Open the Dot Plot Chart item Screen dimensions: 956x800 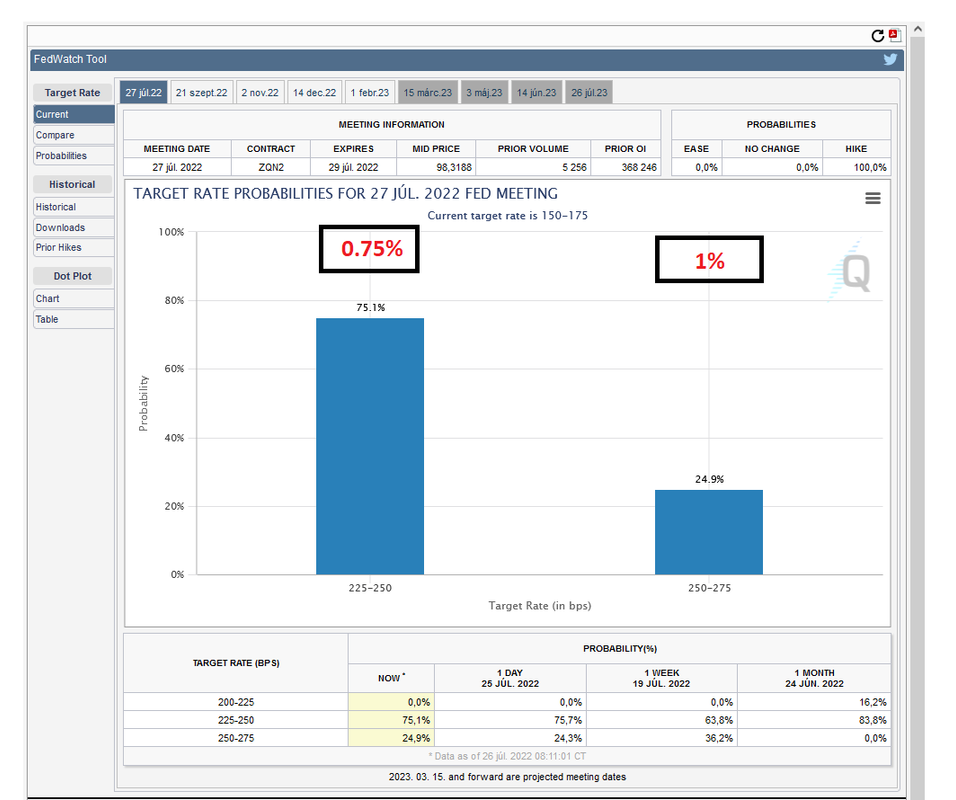pos(74,299)
